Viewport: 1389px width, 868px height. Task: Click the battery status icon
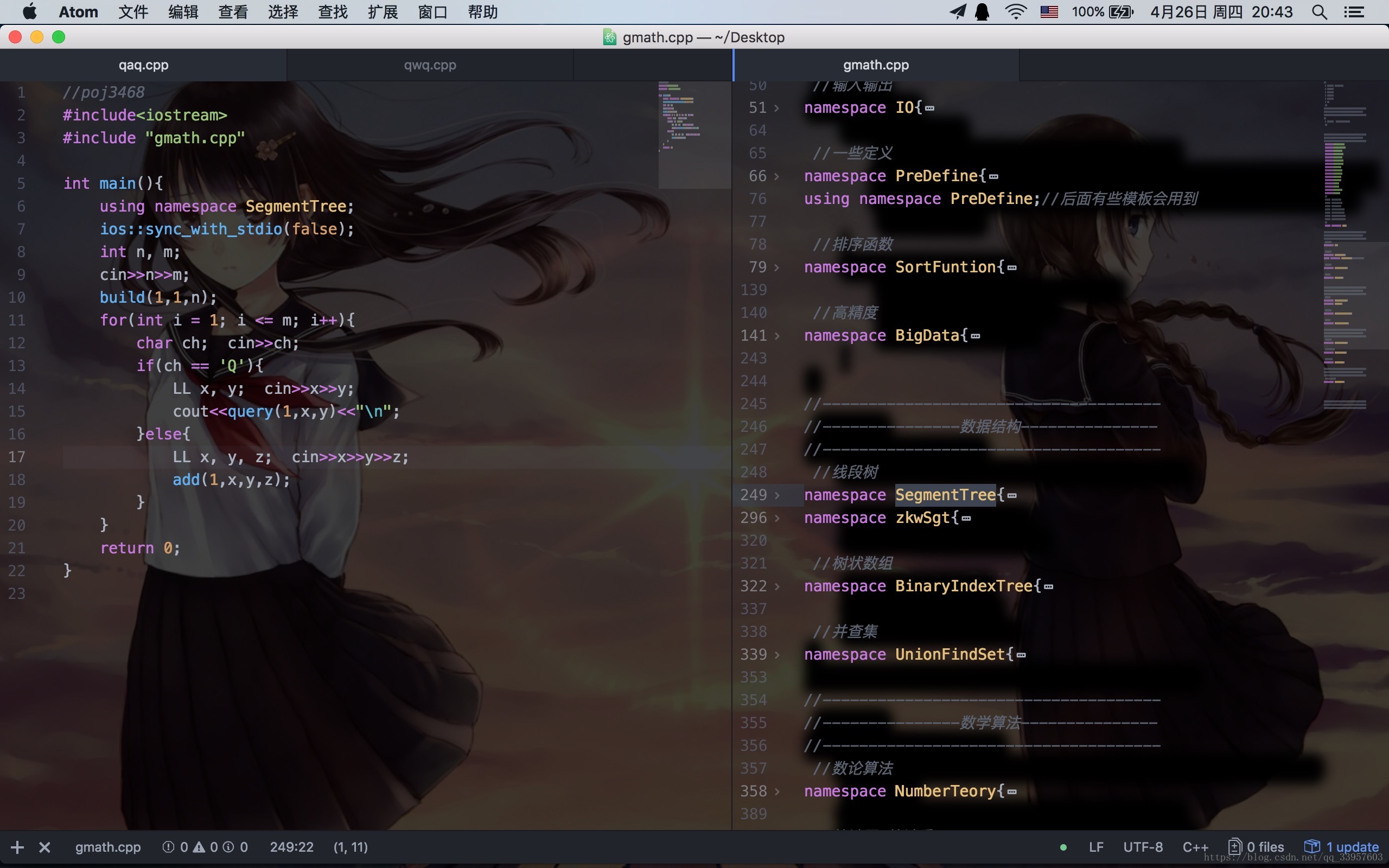pos(1121,12)
